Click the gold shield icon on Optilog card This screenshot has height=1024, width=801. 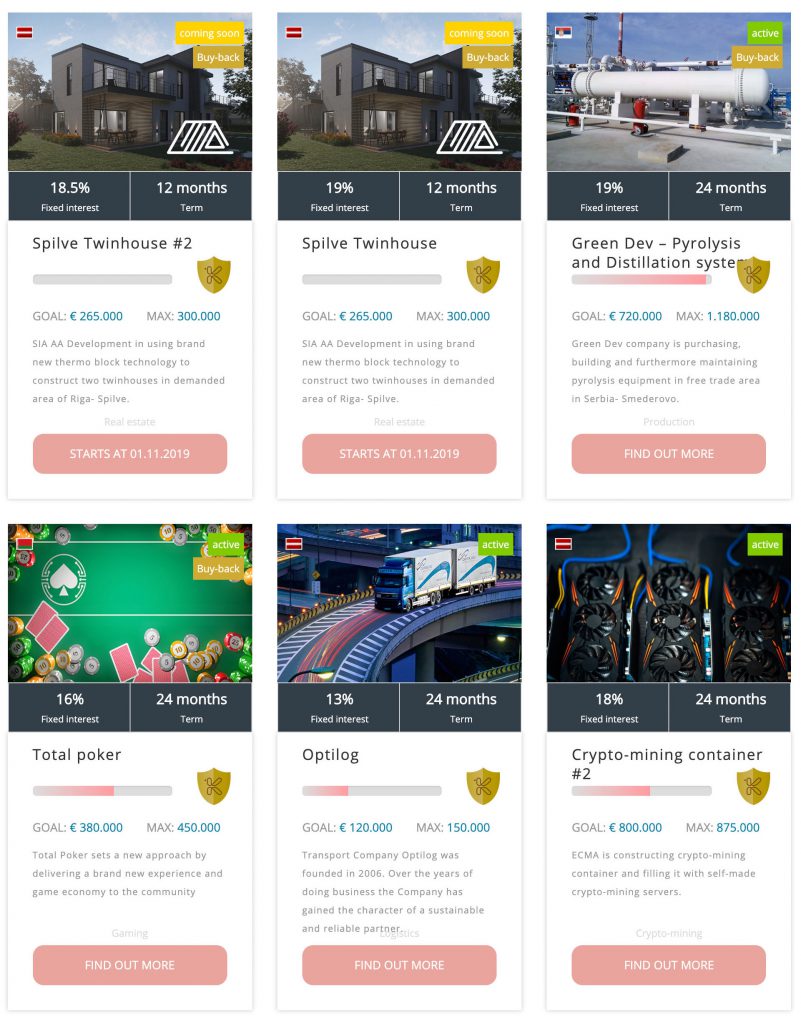pos(483,786)
